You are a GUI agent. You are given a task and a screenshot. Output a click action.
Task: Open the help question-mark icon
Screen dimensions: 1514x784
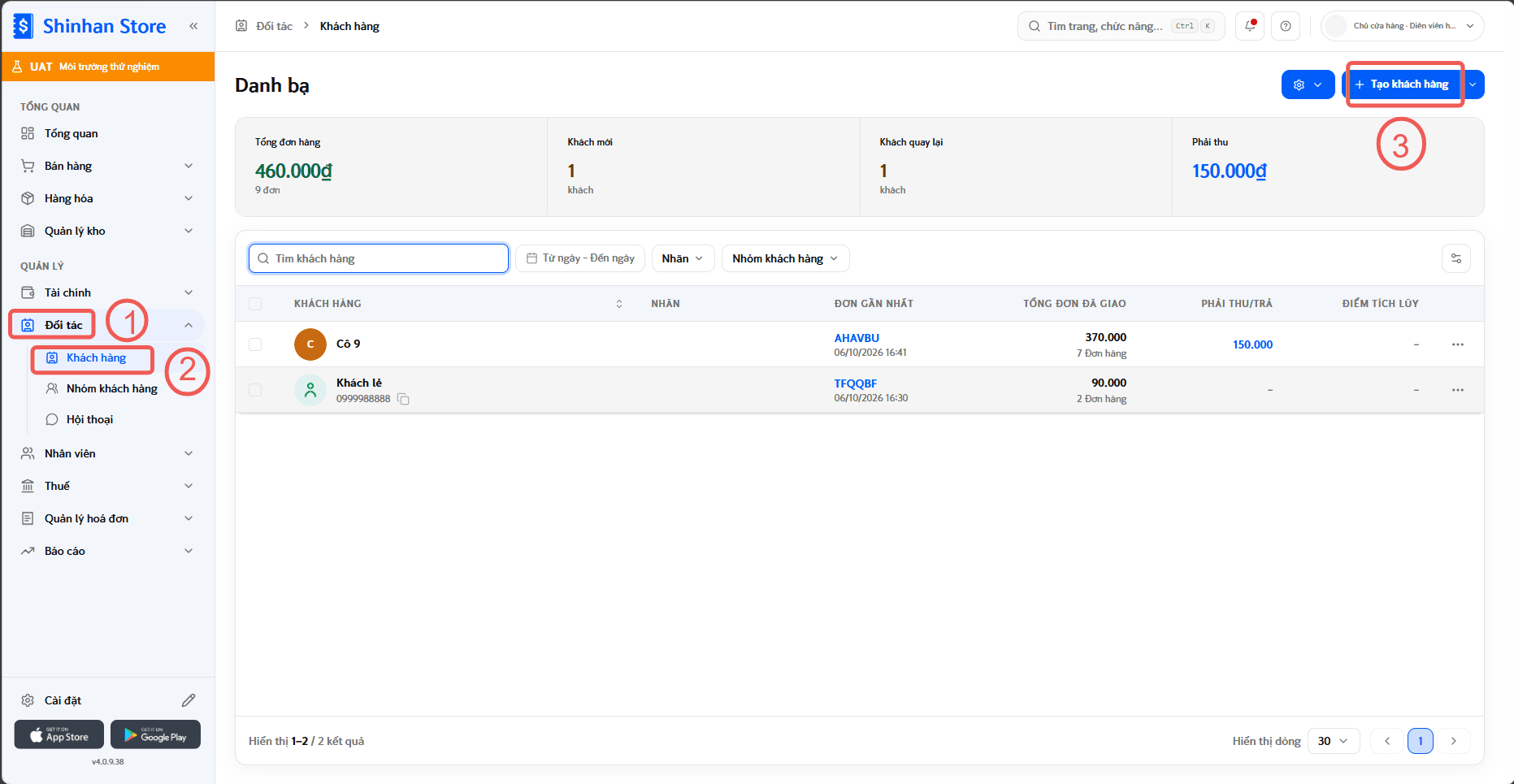[x=1286, y=26]
